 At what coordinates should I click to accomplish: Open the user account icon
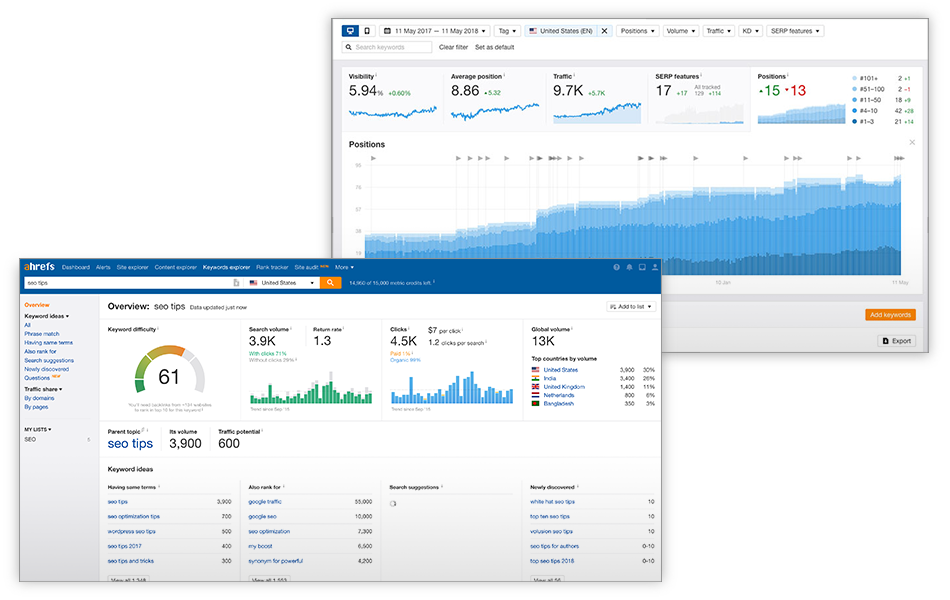tap(655, 267)
